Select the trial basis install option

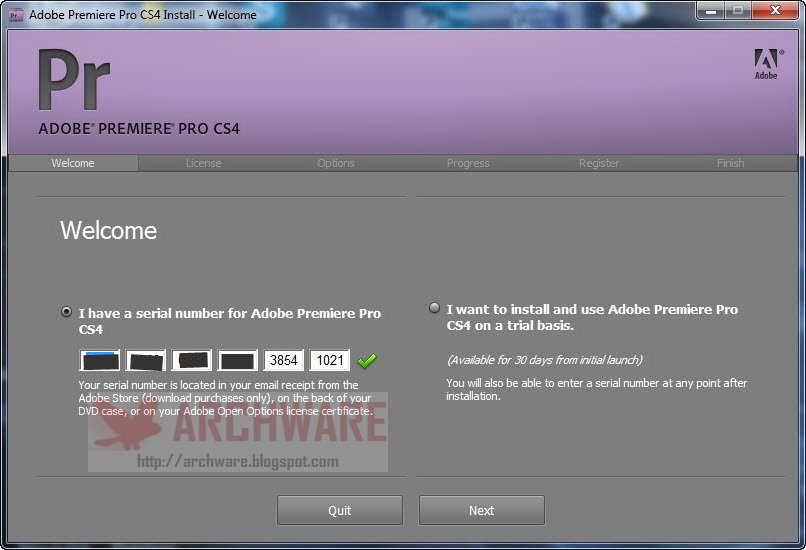tap(434, 308)
